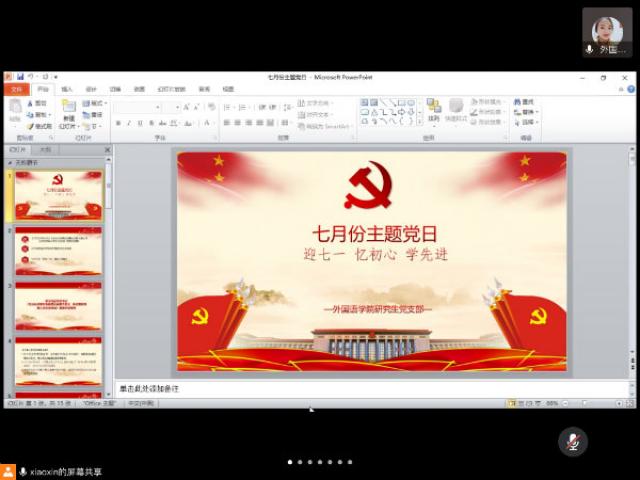640x480 pixels.
Task: Click the Italic formatting icon
Action: pyautogui.click(x=129, y=123)
